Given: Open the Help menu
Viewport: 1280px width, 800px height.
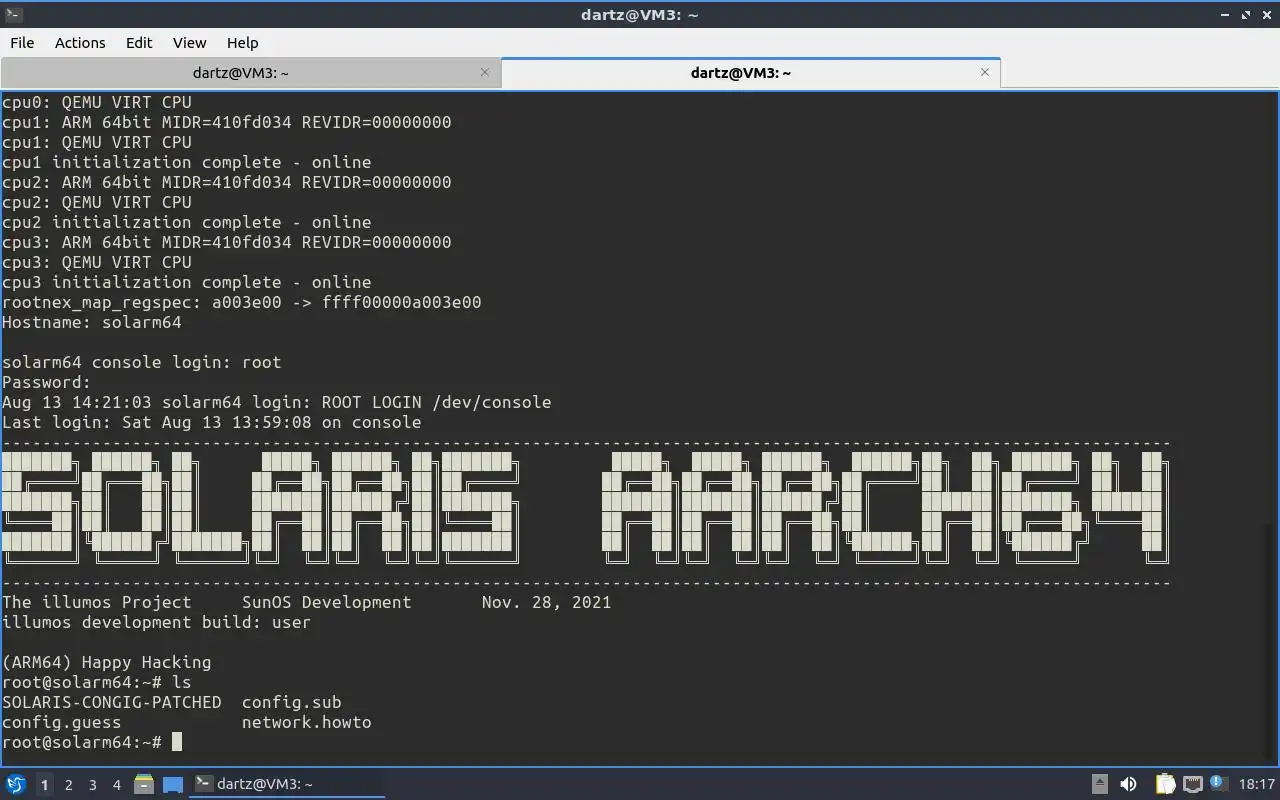Looking at the screenshot, I should [x=242, y=42].
